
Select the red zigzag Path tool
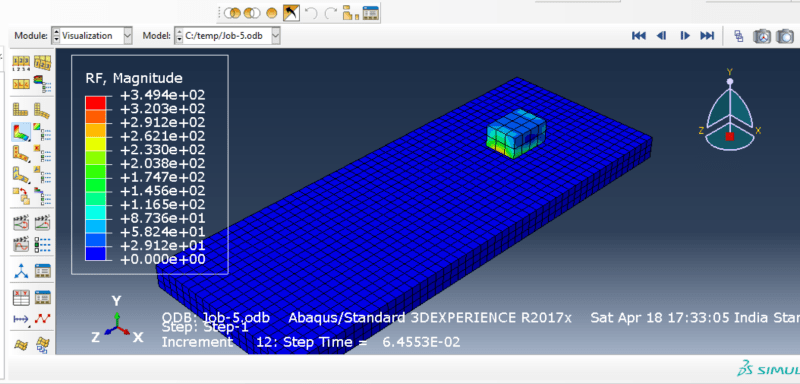click(x=42, y=319)
